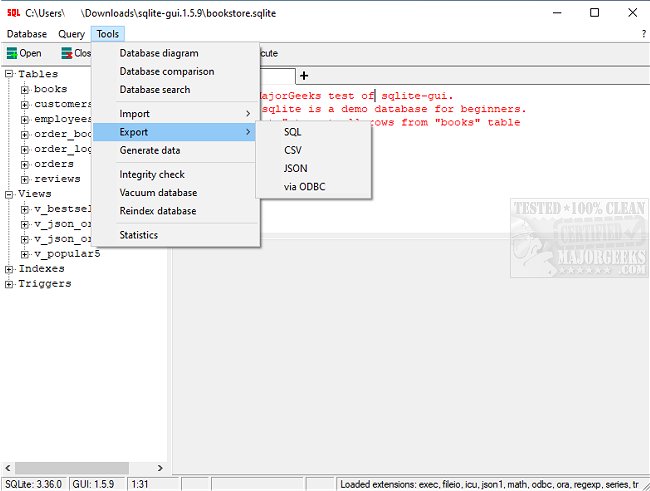
Task: Export as CSV from submenu
Action: [x=313, y=150]
